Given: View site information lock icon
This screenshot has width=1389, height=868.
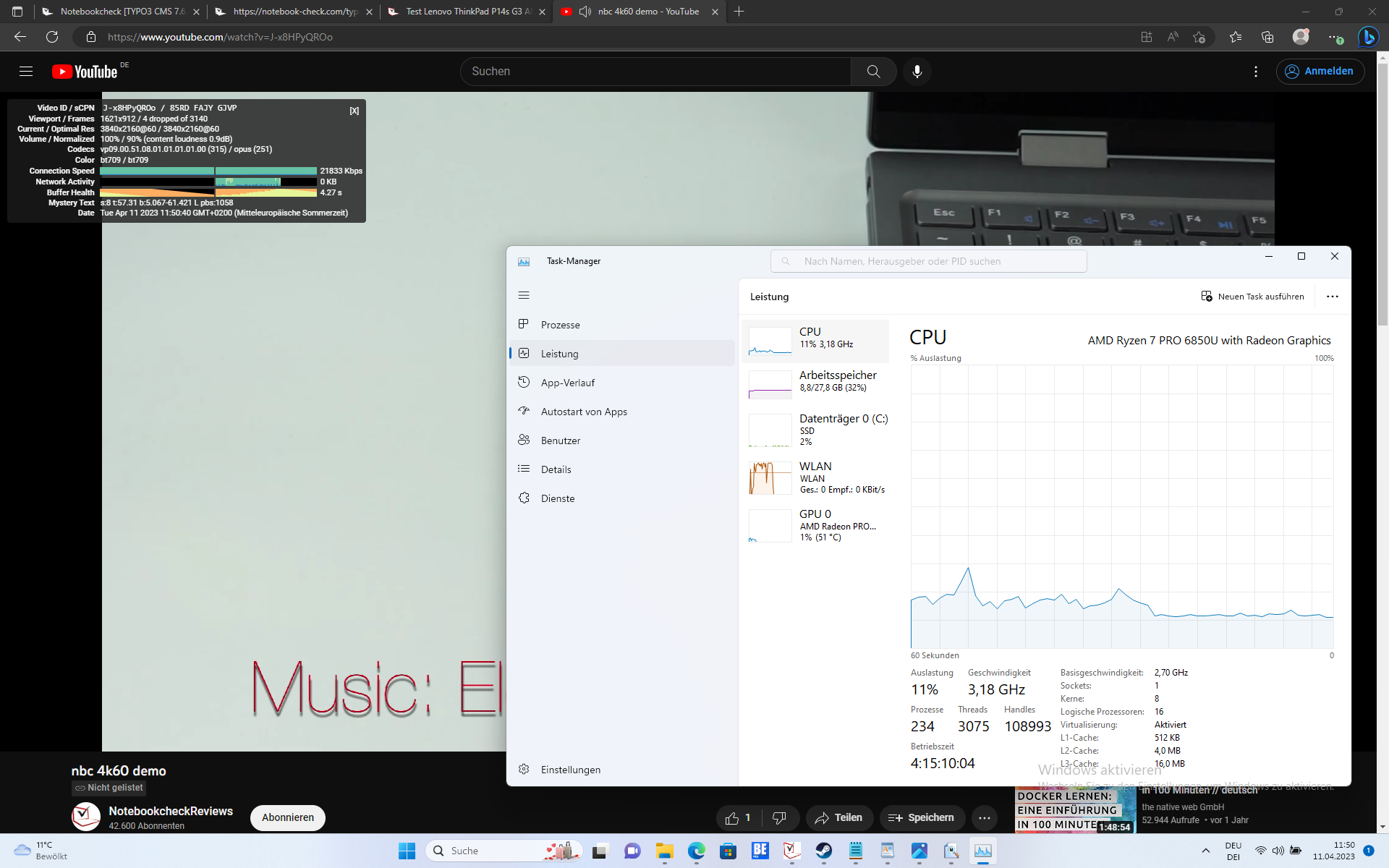Looking at the screenshot, I should [91, 37].
